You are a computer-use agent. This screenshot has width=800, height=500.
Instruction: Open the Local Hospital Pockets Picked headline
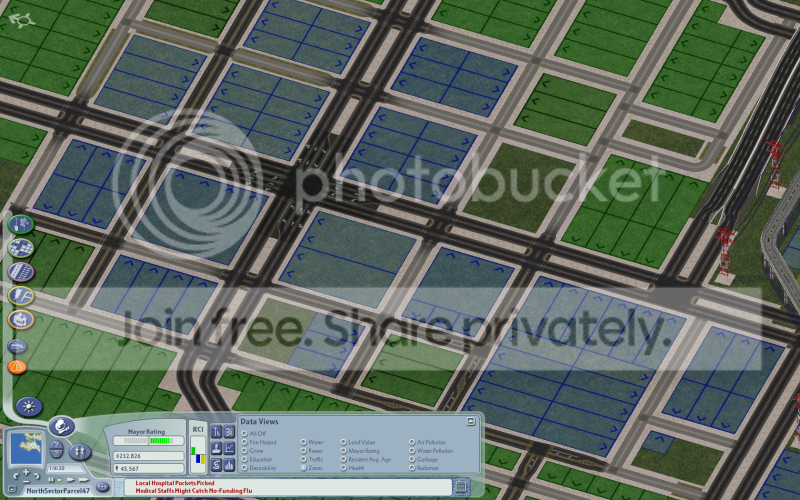point(175,483)
